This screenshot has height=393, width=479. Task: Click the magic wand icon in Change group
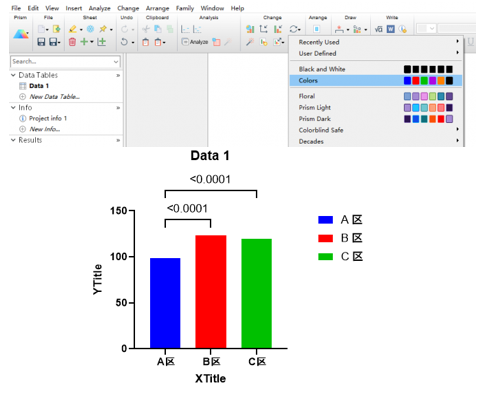click(250, 42)
